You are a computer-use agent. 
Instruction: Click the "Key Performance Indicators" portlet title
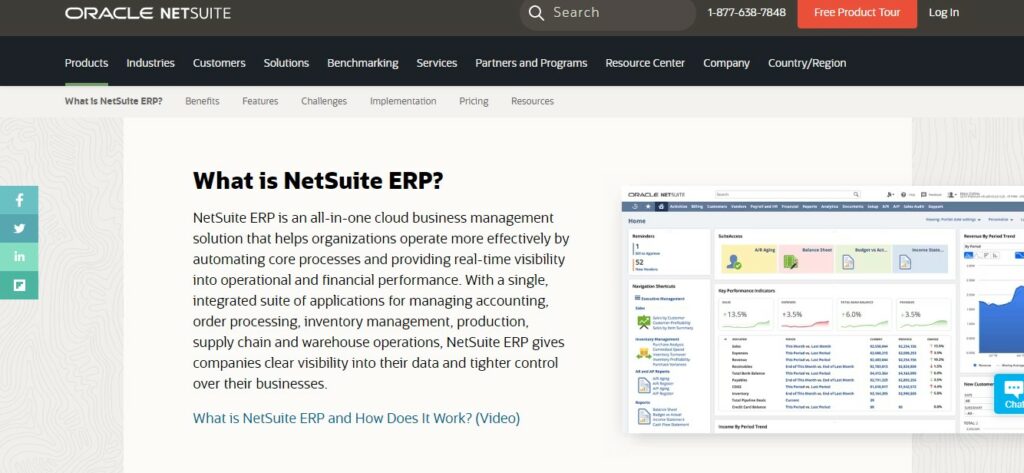(x=744, y=290)
